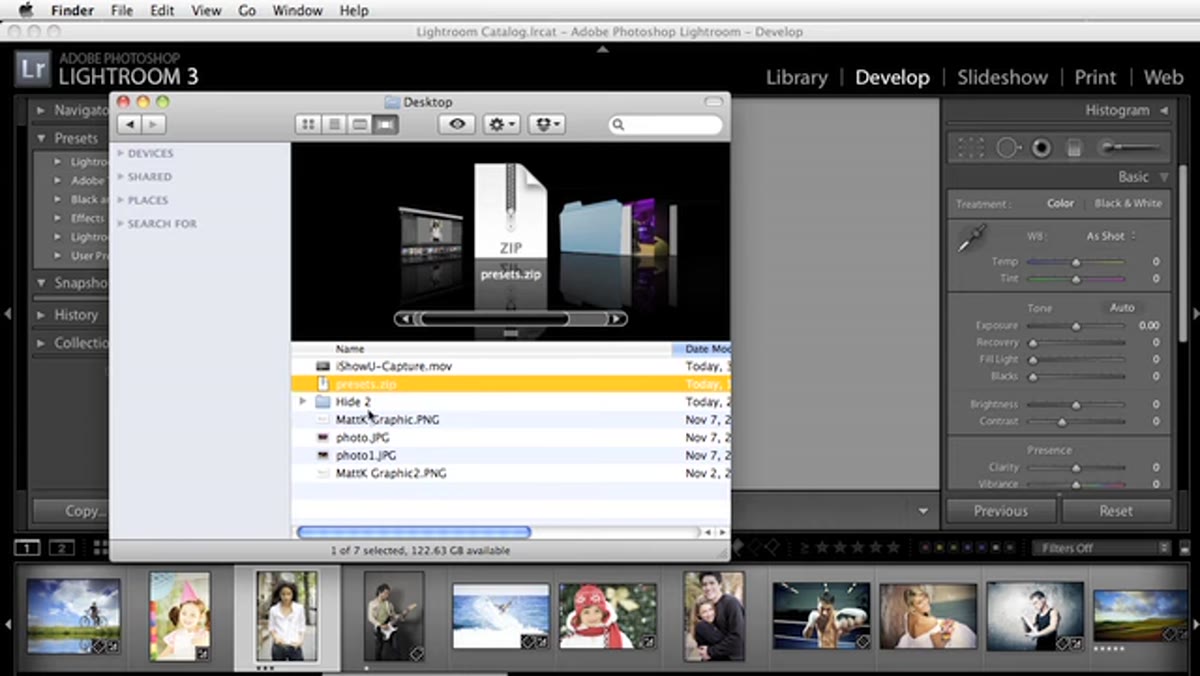This screenshot has height=676, width=1200.
Task: Select the Spot Removal tool
Action: pos(1008,148)
